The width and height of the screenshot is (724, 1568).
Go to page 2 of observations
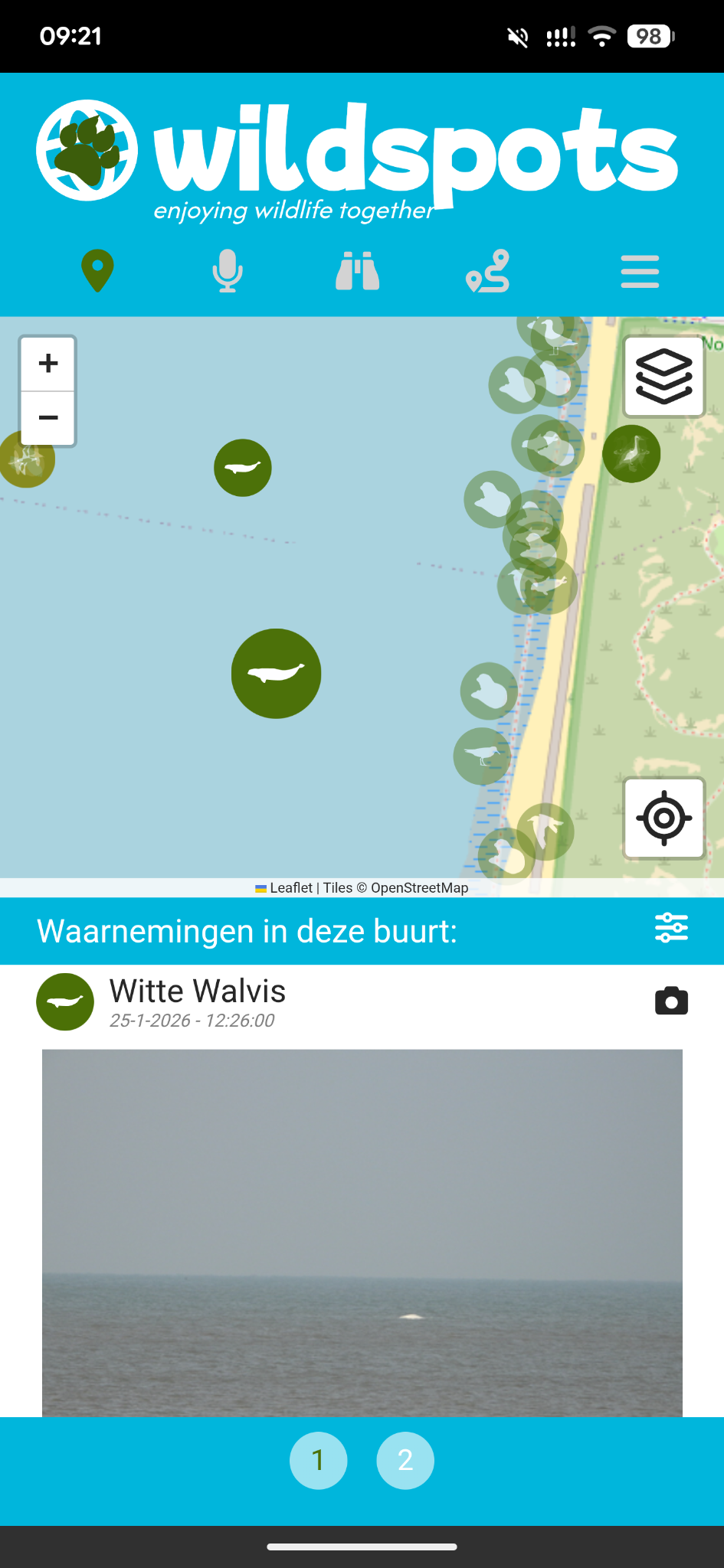tap(405, 1461)
